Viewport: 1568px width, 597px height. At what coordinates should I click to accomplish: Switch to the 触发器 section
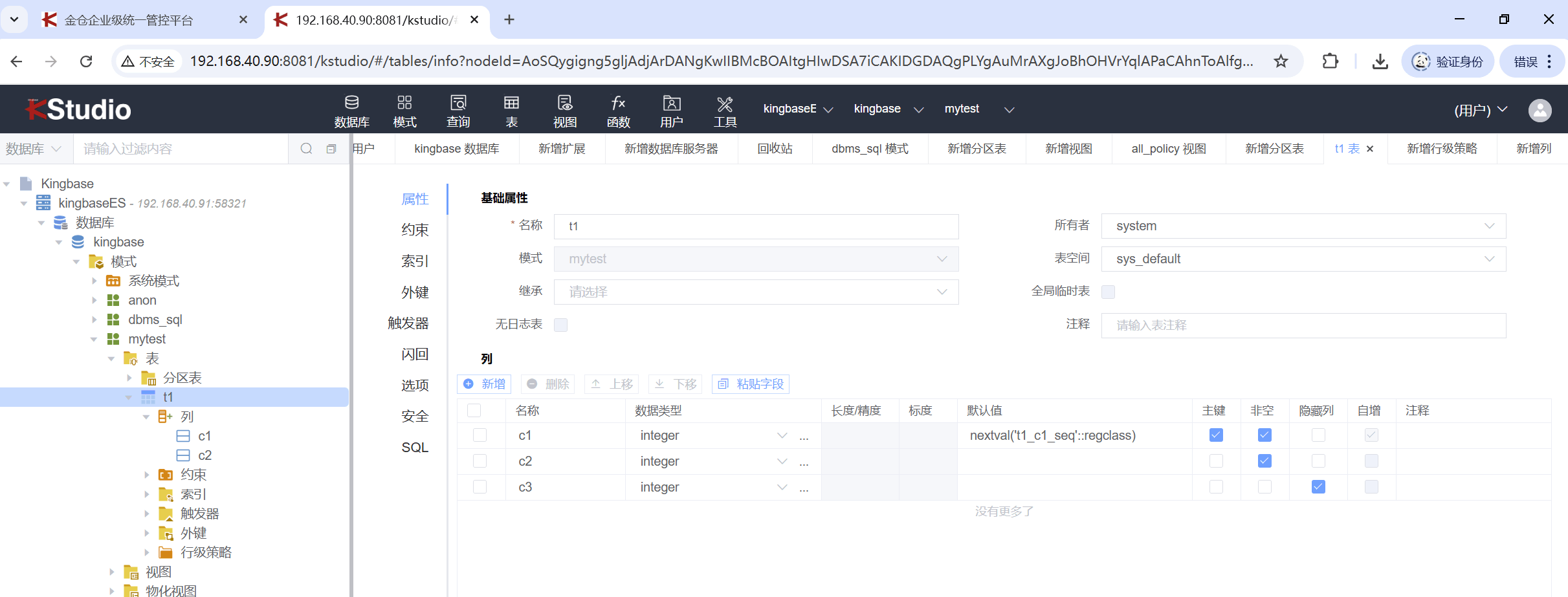pyautogui.click(x=408, y=323)
